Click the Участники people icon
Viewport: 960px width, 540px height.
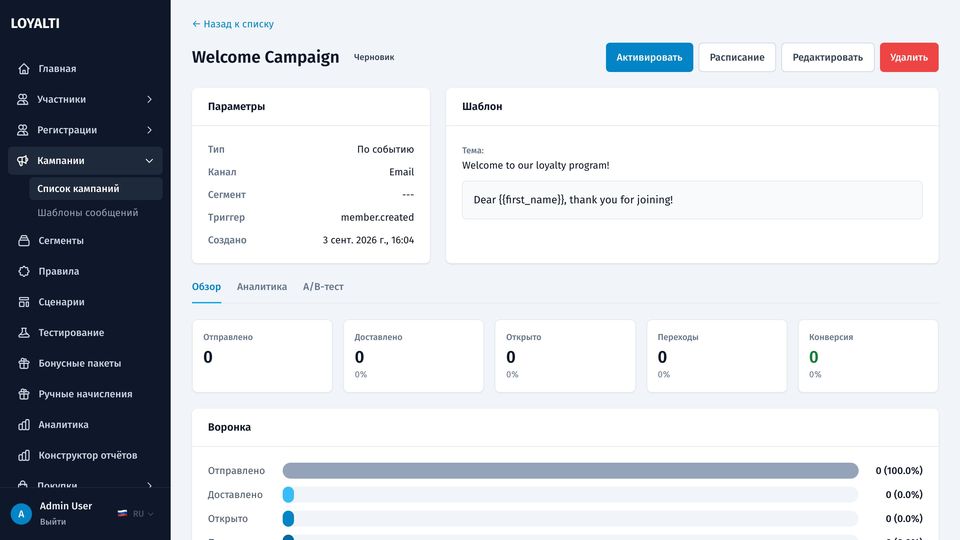(x=23, y=99)
